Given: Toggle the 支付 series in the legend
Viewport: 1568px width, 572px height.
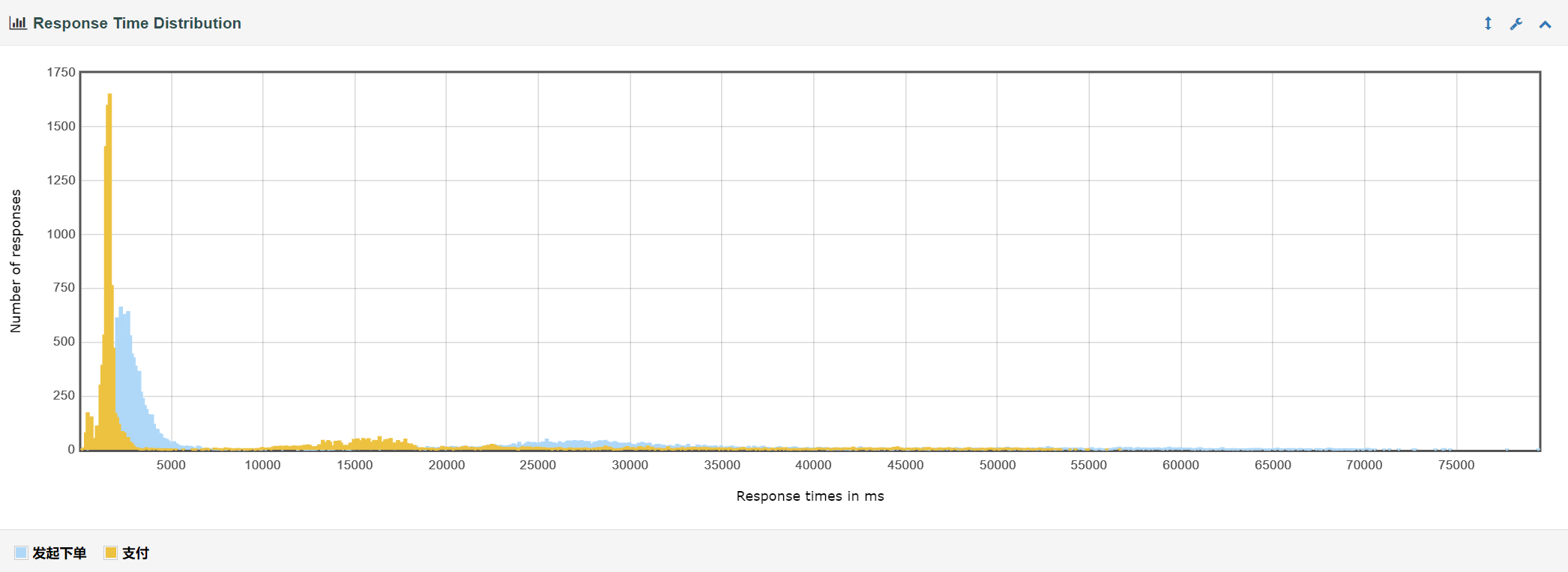Looking at the screenshot, I should [136, 553].
